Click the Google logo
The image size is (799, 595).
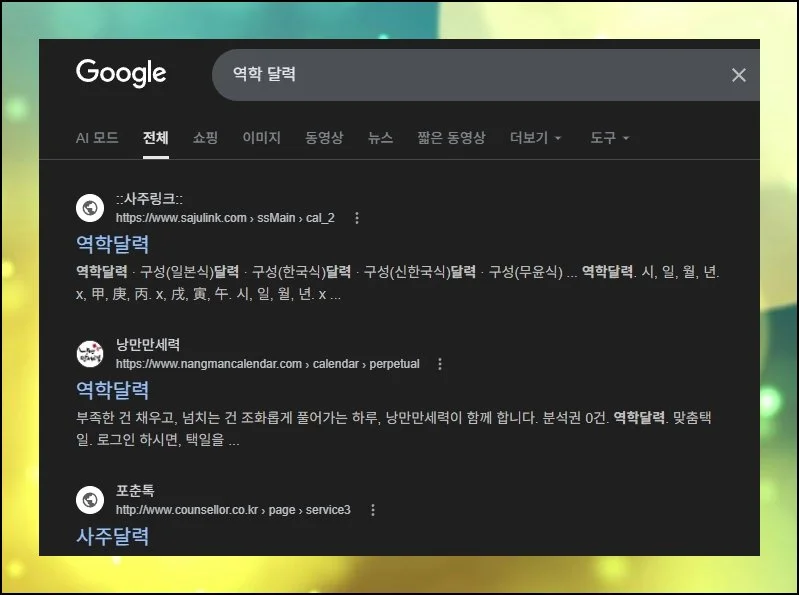pos(121,73)
